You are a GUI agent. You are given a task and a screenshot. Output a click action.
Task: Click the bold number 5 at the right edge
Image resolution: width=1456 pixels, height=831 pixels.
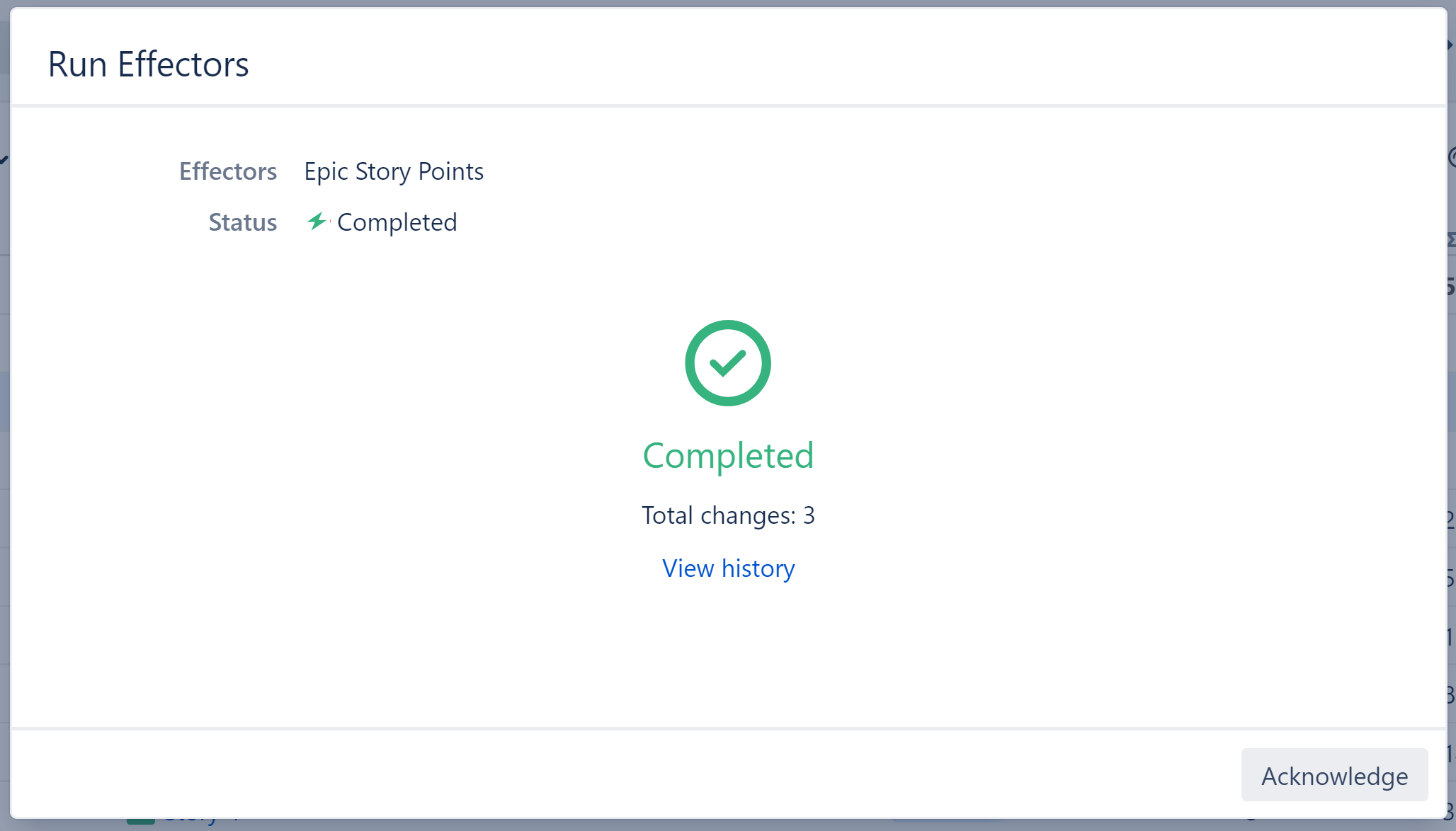click(1451, 287)
